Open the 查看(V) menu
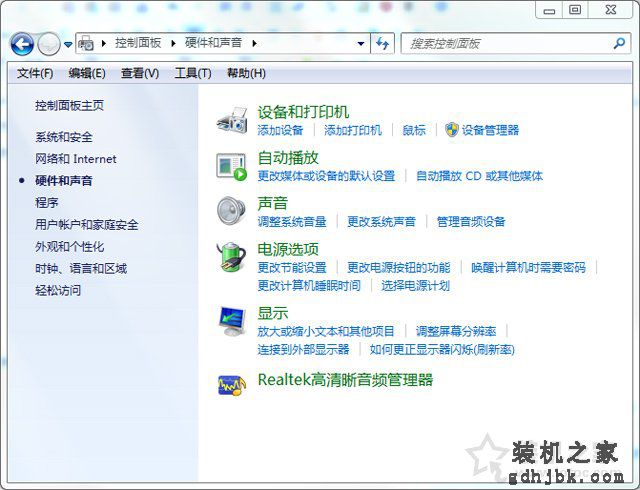 140,74
